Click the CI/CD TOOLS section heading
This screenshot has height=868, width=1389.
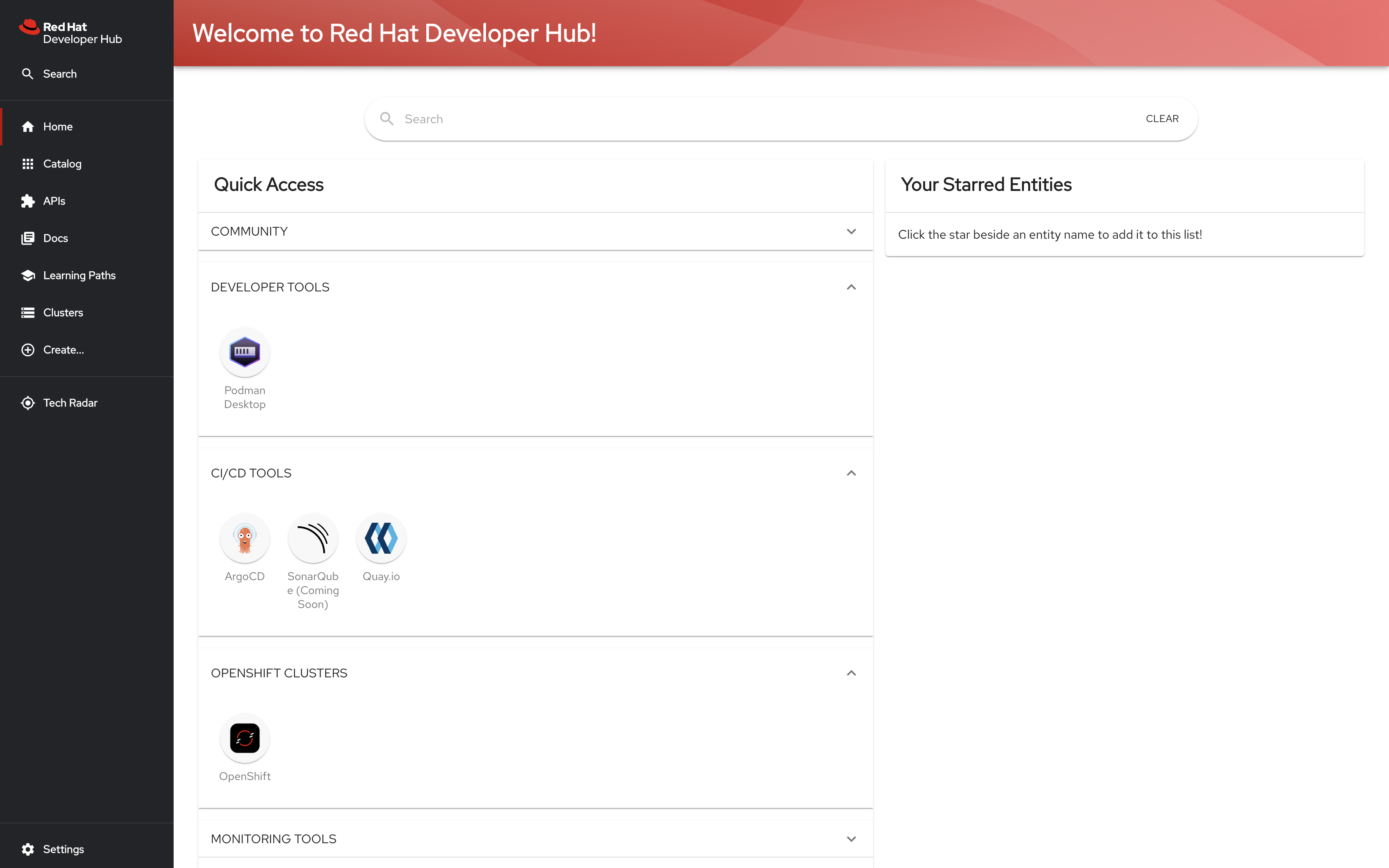click(x=251, y=473)
